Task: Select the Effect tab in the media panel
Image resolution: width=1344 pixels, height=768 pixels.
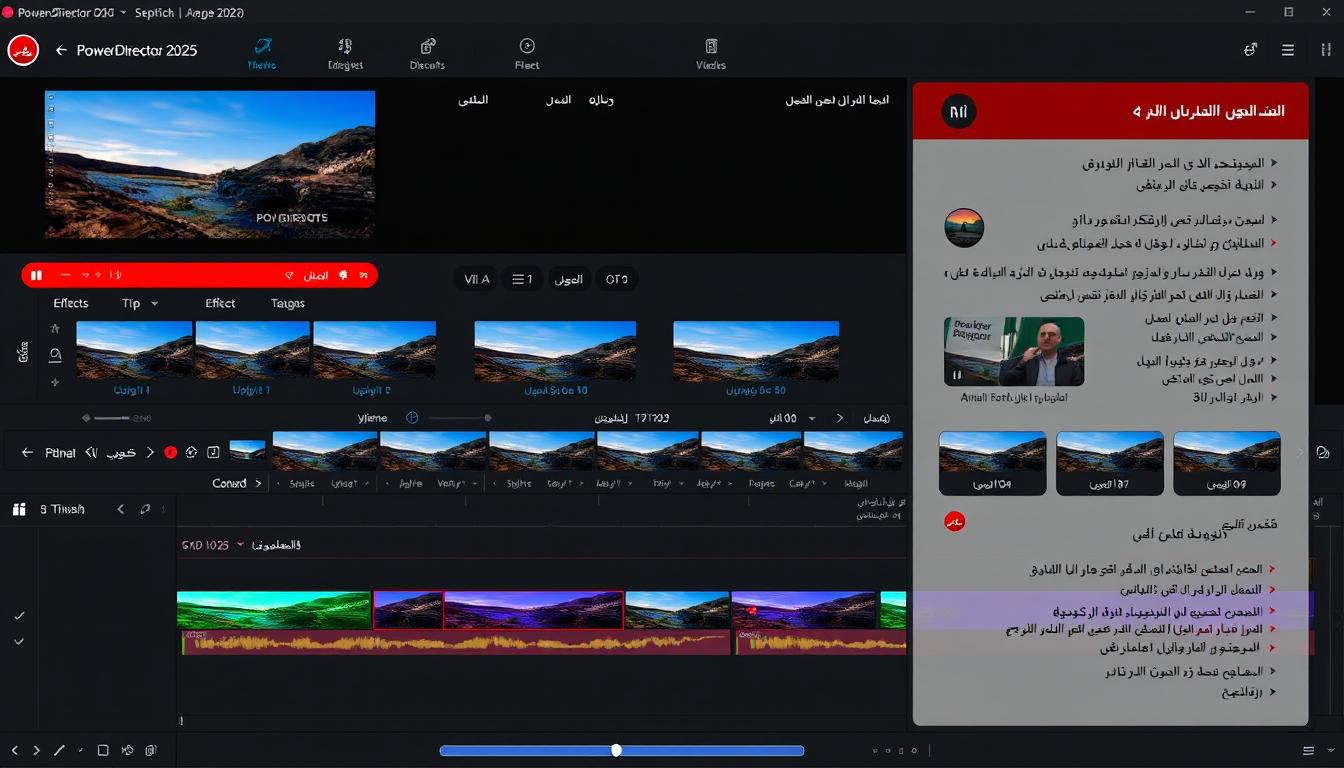Action: (x=220, y=303)
